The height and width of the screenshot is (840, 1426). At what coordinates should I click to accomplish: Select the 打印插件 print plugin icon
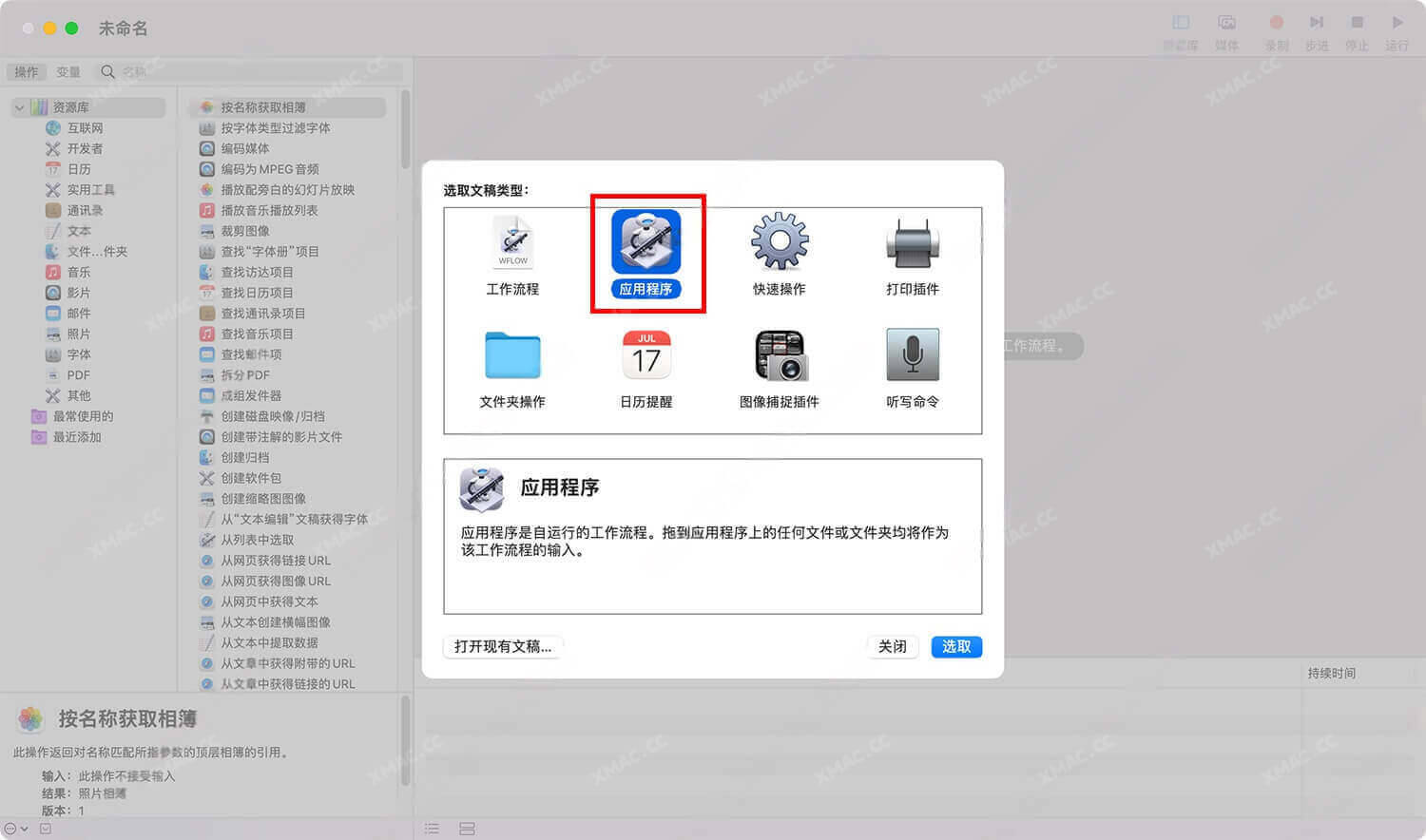(x=912, y=242)
